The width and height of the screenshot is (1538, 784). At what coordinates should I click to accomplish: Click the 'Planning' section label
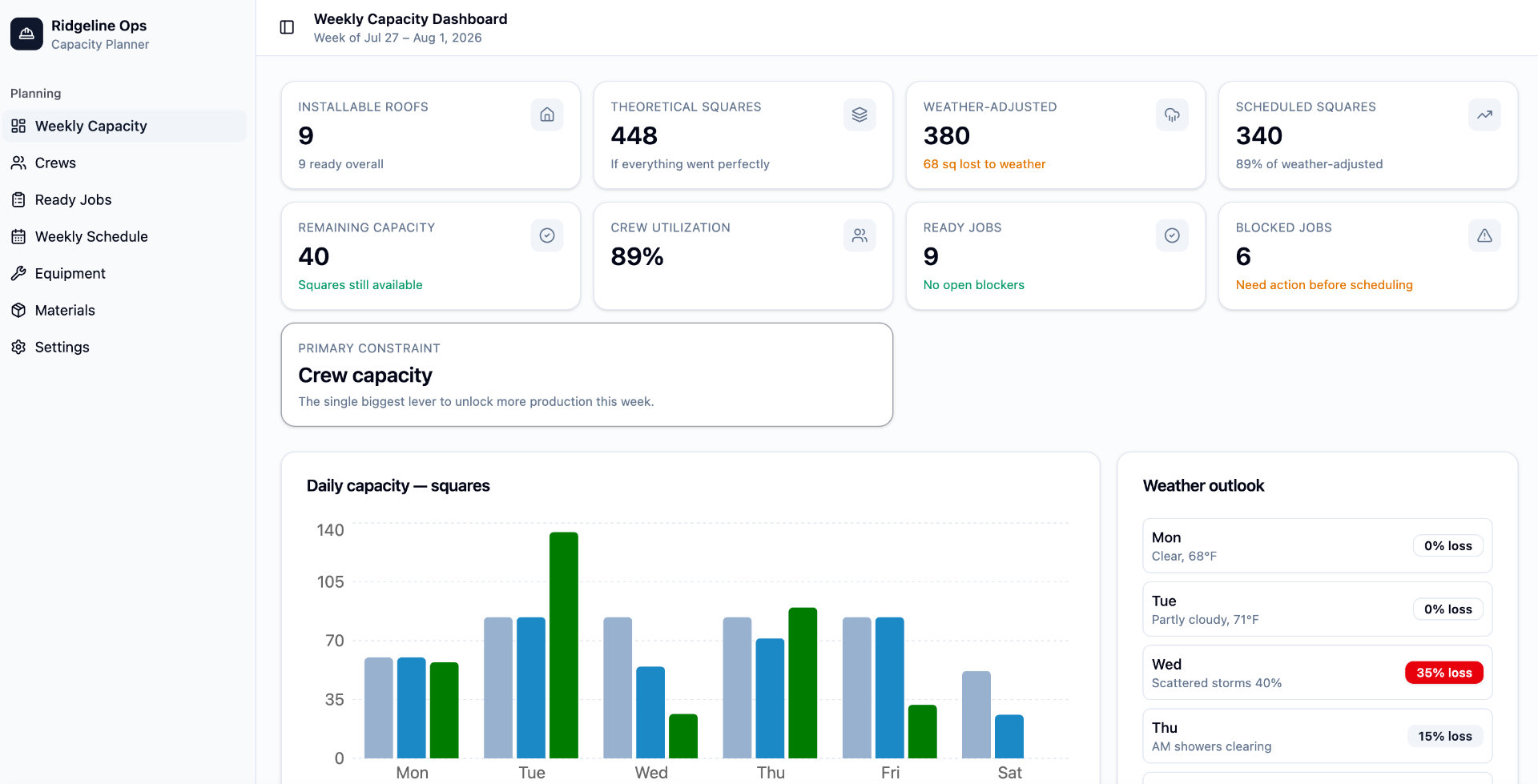35,93
